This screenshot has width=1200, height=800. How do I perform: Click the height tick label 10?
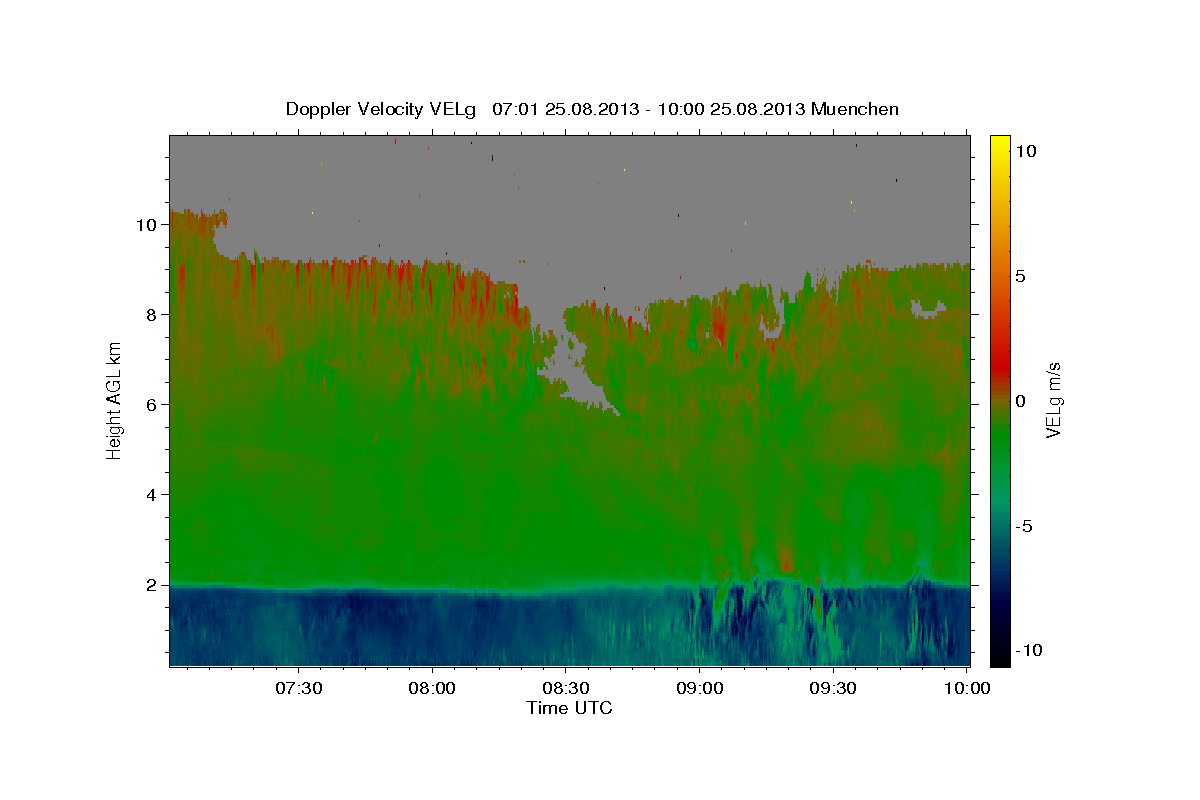[147, 225]
